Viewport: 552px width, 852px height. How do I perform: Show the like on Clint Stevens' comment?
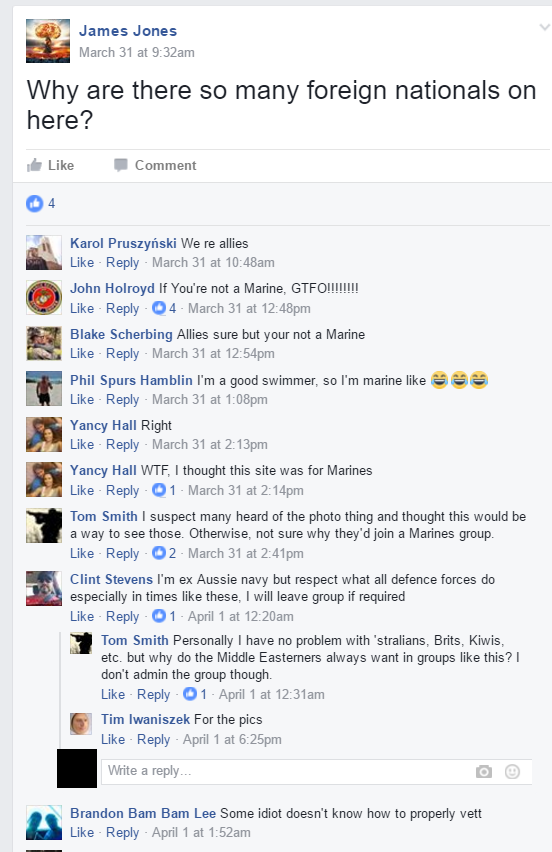point(164,616)
